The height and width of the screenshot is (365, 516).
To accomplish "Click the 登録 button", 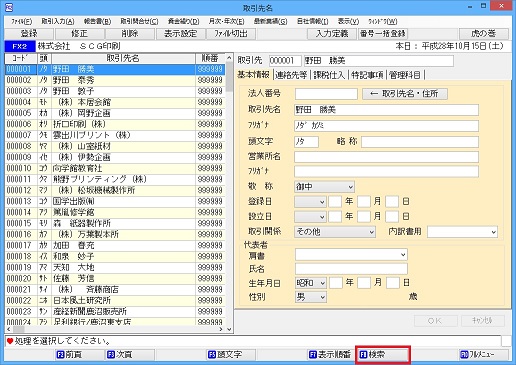I will click(29, 34).
